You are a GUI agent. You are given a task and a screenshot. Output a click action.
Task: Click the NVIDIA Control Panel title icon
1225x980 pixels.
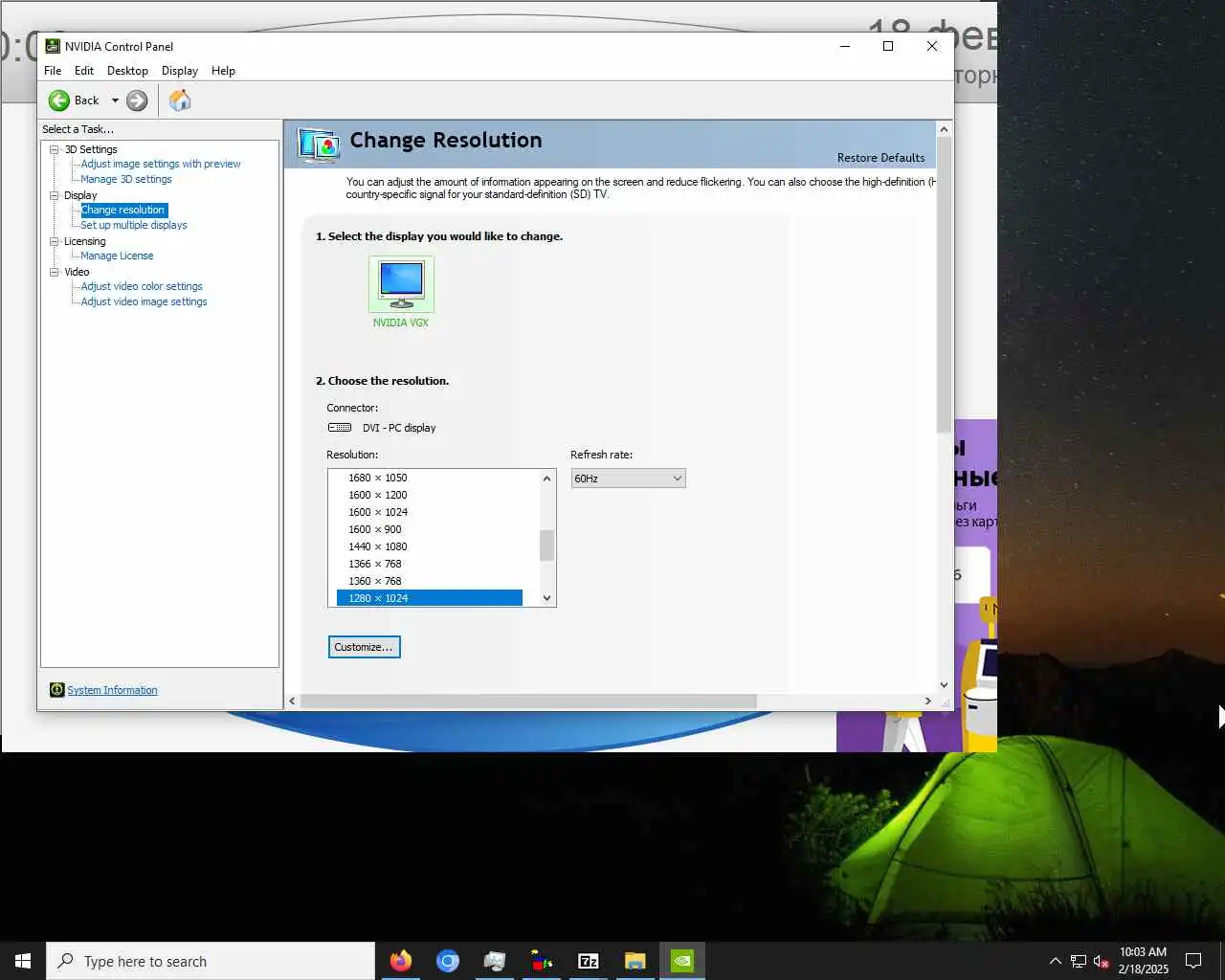click(53, 46)
